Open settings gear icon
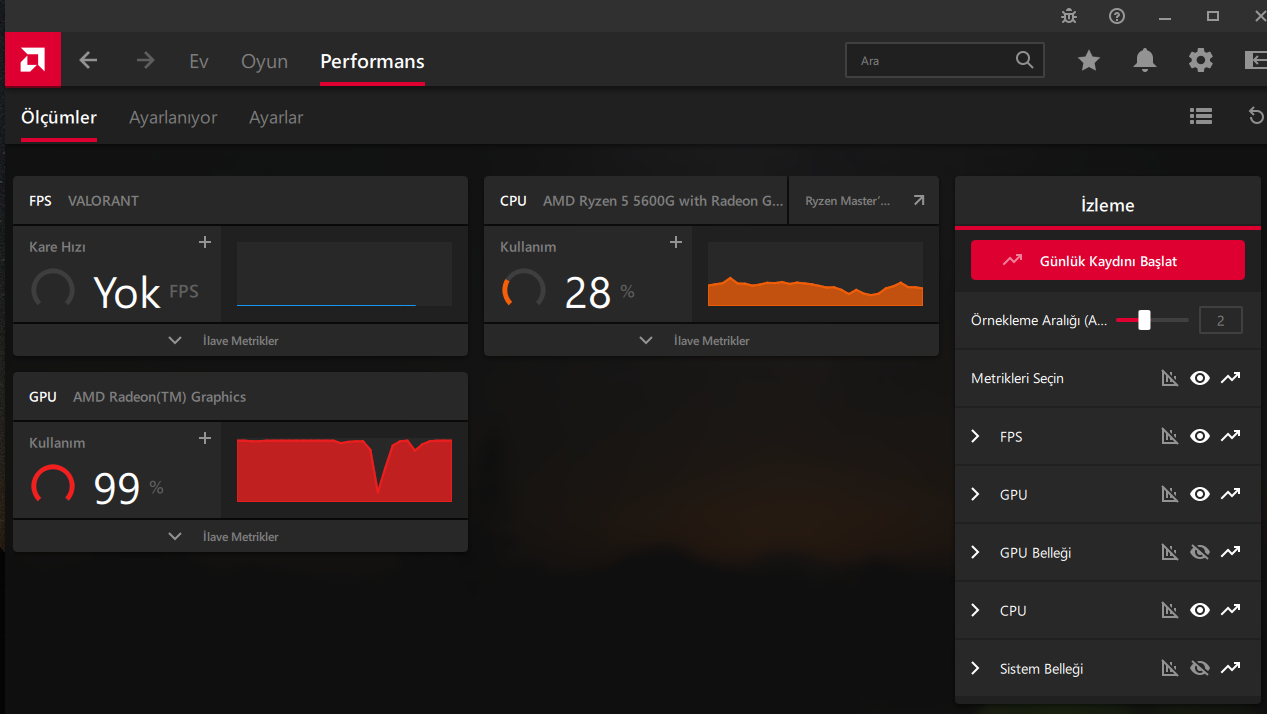Screen dimensions: 1267x714 point(1201,60)
